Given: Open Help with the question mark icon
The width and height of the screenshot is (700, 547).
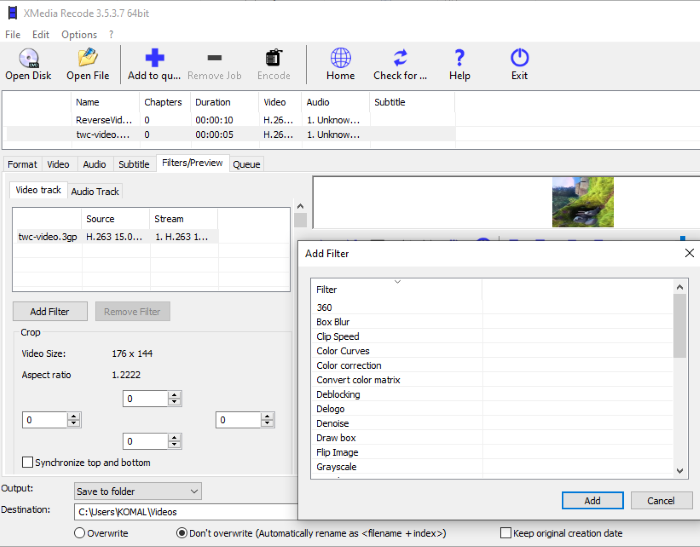Looking at the screenshot, I should click(459, 58).
